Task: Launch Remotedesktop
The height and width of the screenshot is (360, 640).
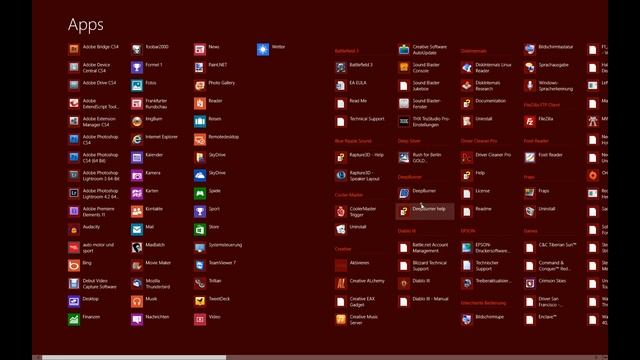Action: (217, 139)
